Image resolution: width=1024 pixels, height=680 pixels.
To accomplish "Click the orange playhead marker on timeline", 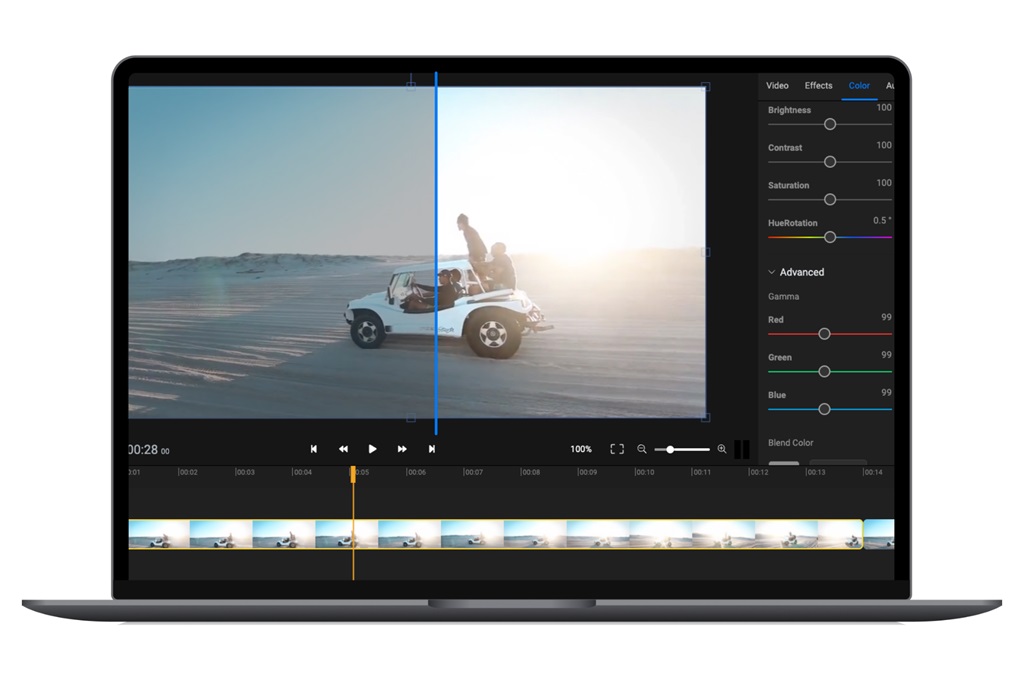I will pyautogui.click(x=353, y=474).
